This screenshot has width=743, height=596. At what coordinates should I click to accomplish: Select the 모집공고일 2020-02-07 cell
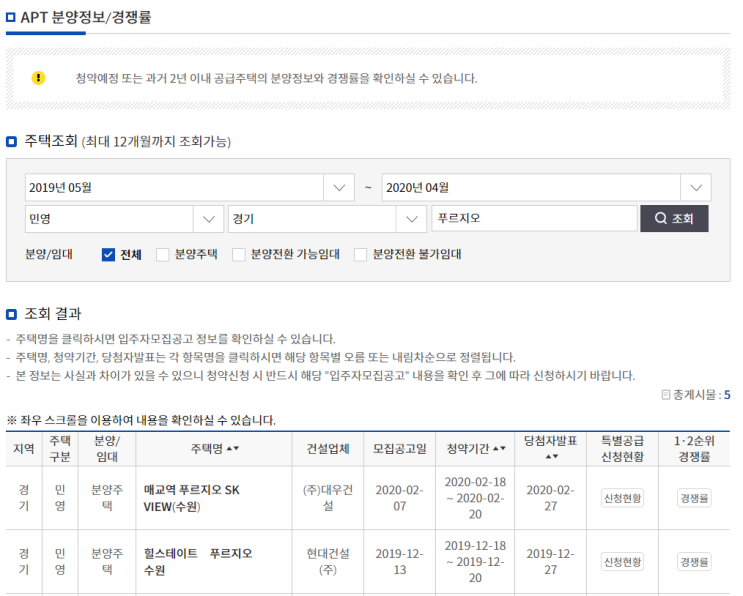pyautogui.click(x=399, y=498)
